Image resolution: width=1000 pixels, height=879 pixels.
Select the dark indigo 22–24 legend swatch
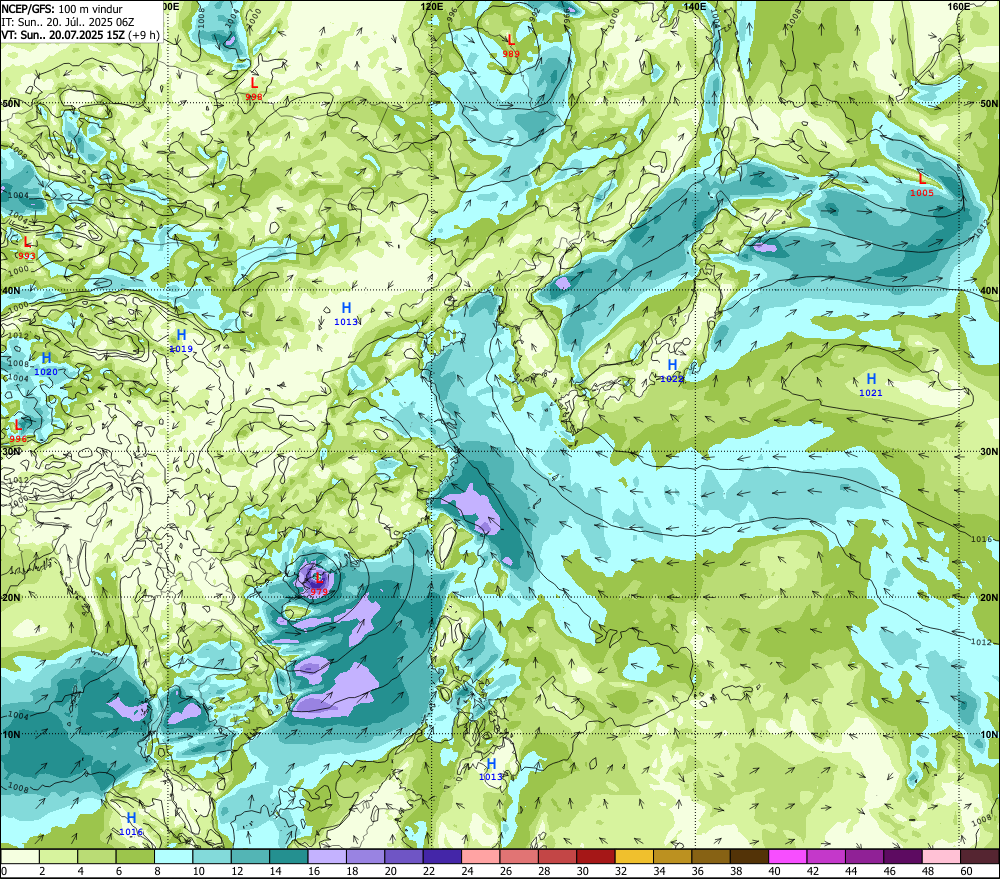442,856
